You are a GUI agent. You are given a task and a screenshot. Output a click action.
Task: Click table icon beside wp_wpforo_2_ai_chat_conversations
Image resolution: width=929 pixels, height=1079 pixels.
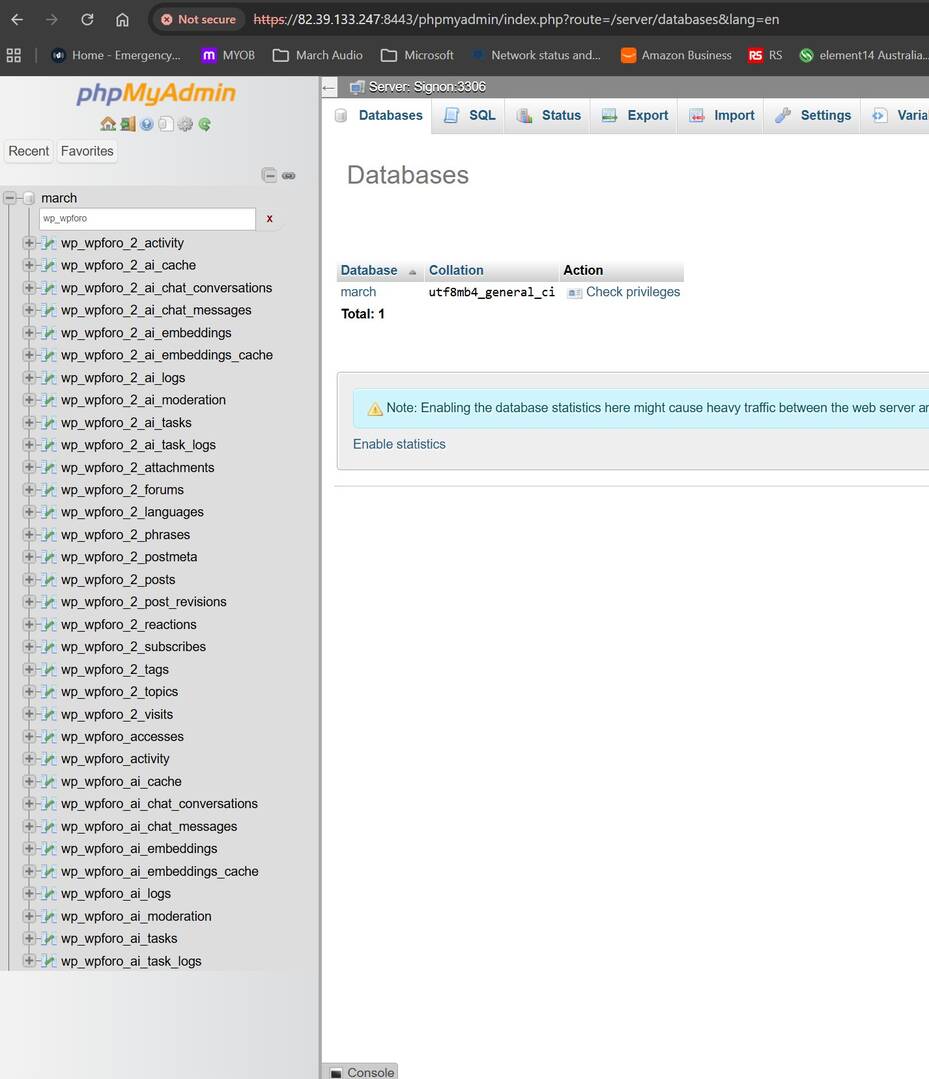48,288
